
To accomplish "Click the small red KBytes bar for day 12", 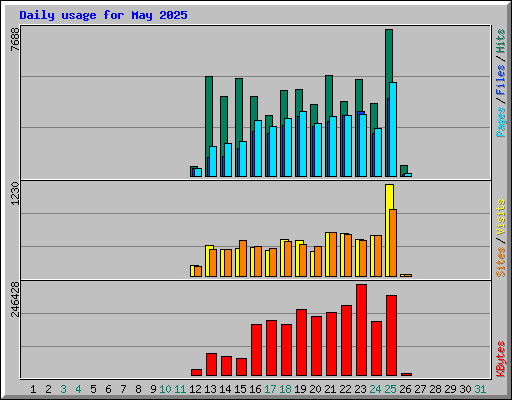I will point(196,372).
